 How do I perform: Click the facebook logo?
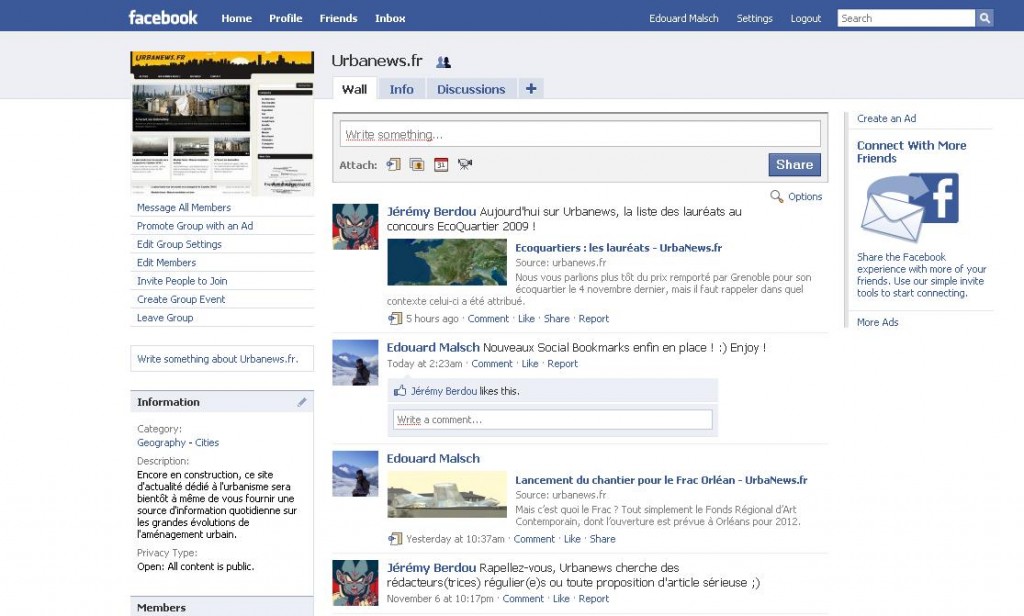163,18
